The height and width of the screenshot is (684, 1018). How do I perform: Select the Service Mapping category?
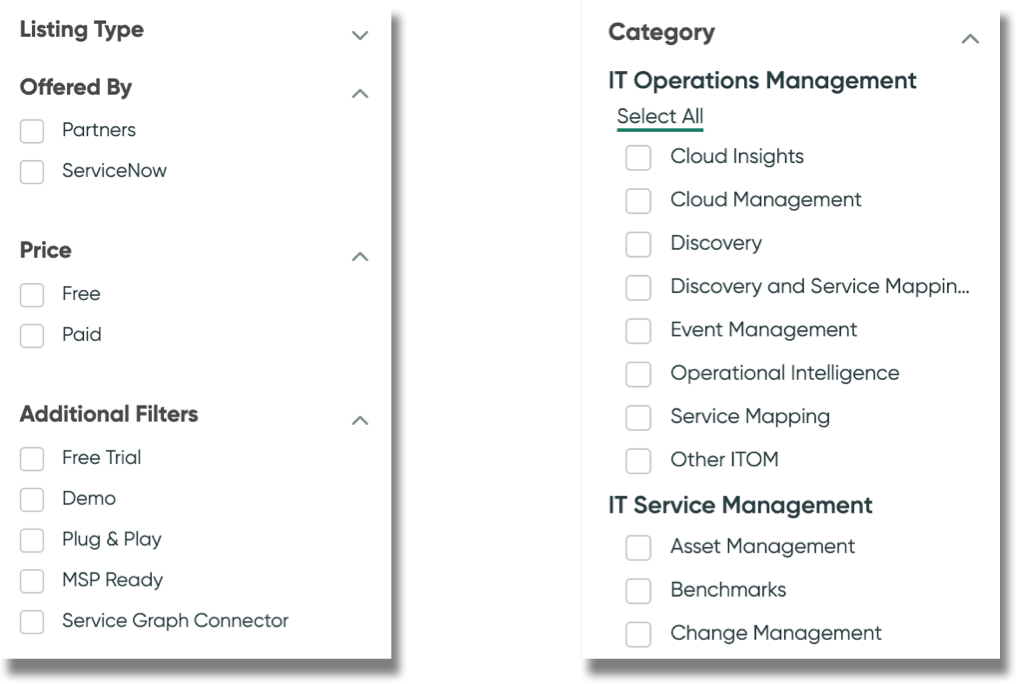638,416
